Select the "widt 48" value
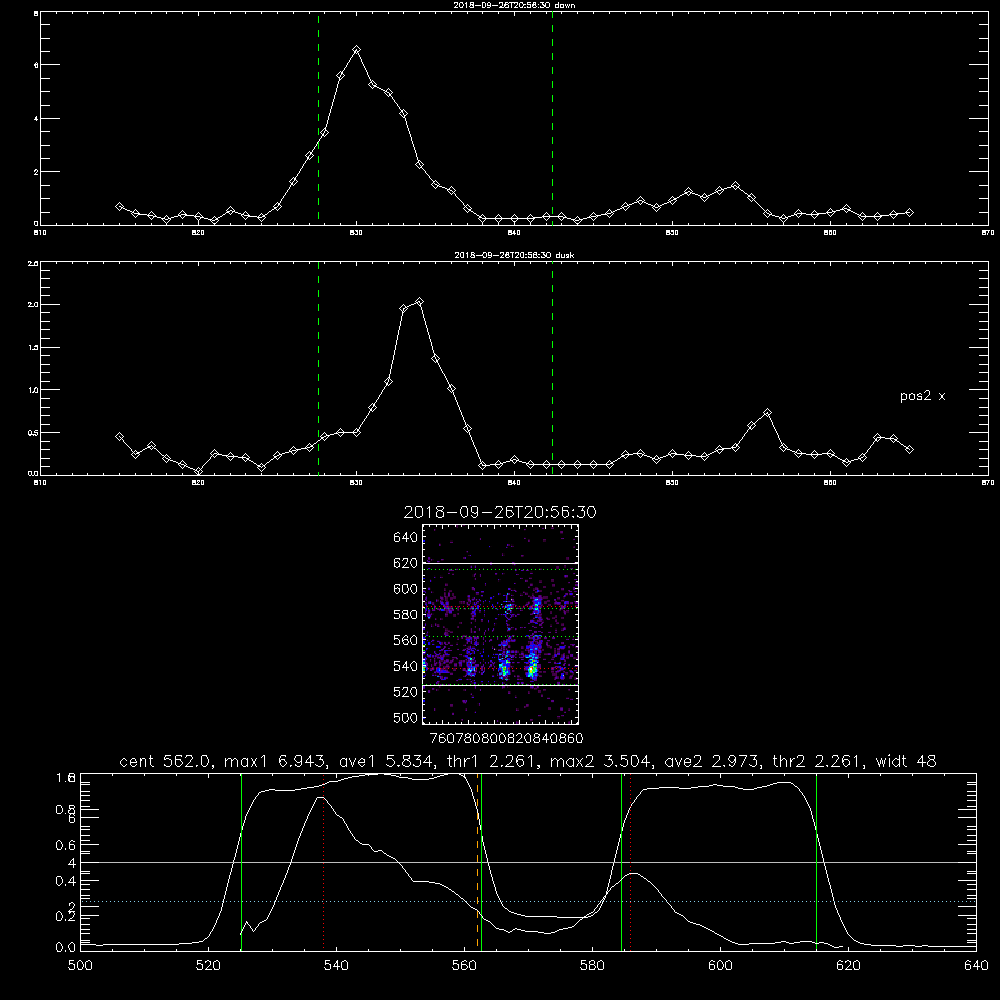The width and height of the screenshot is (1000, 1000). [x=906, y=761]
